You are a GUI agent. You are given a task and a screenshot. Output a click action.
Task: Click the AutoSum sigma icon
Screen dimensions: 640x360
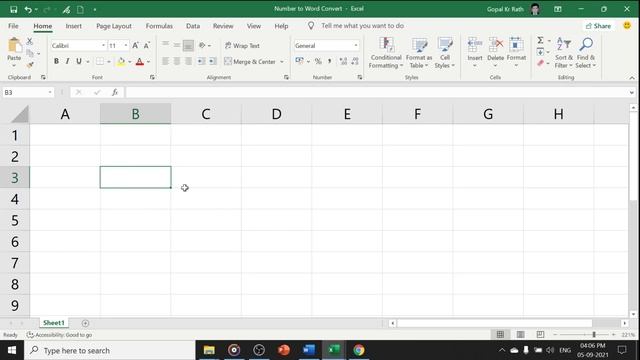pos(540,40)
